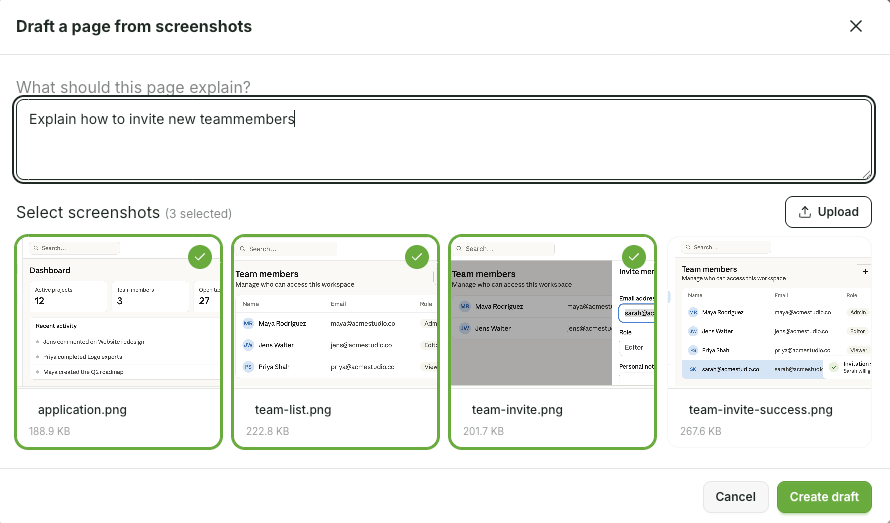Click the team-invite.png file name
Image resolution: width=890 pixels, height=523 pixels.
click(517, 410)
